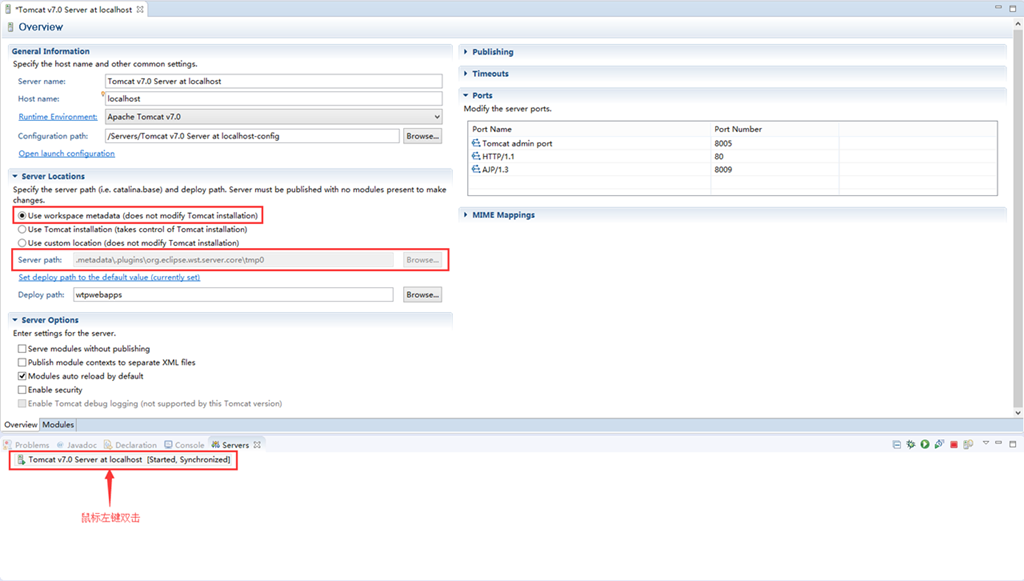The image size is (1024, 581).
Task: Edit the Host name field
Action: coord(273,99)
